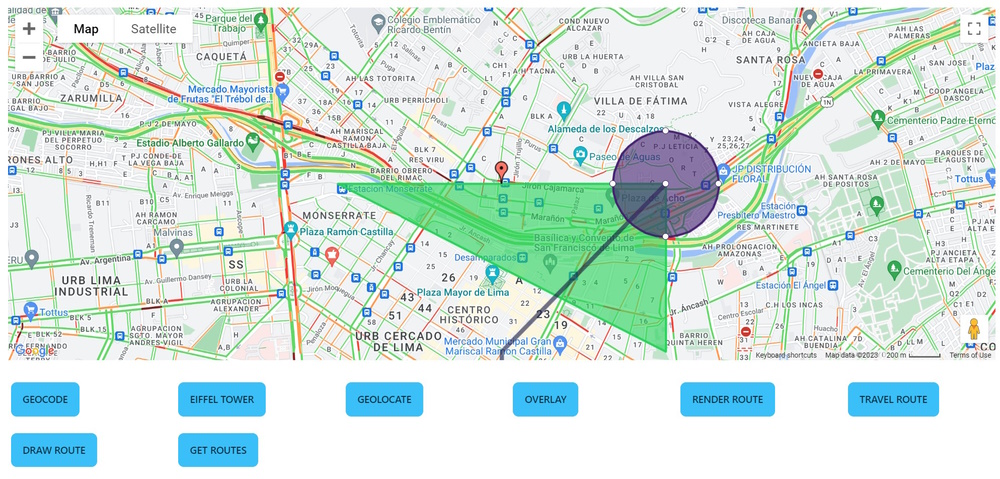This screenshot has width=1000, height=479.
Task: Click the GEOCODE button
Action: pyautogui.click(x=45, y=399)
